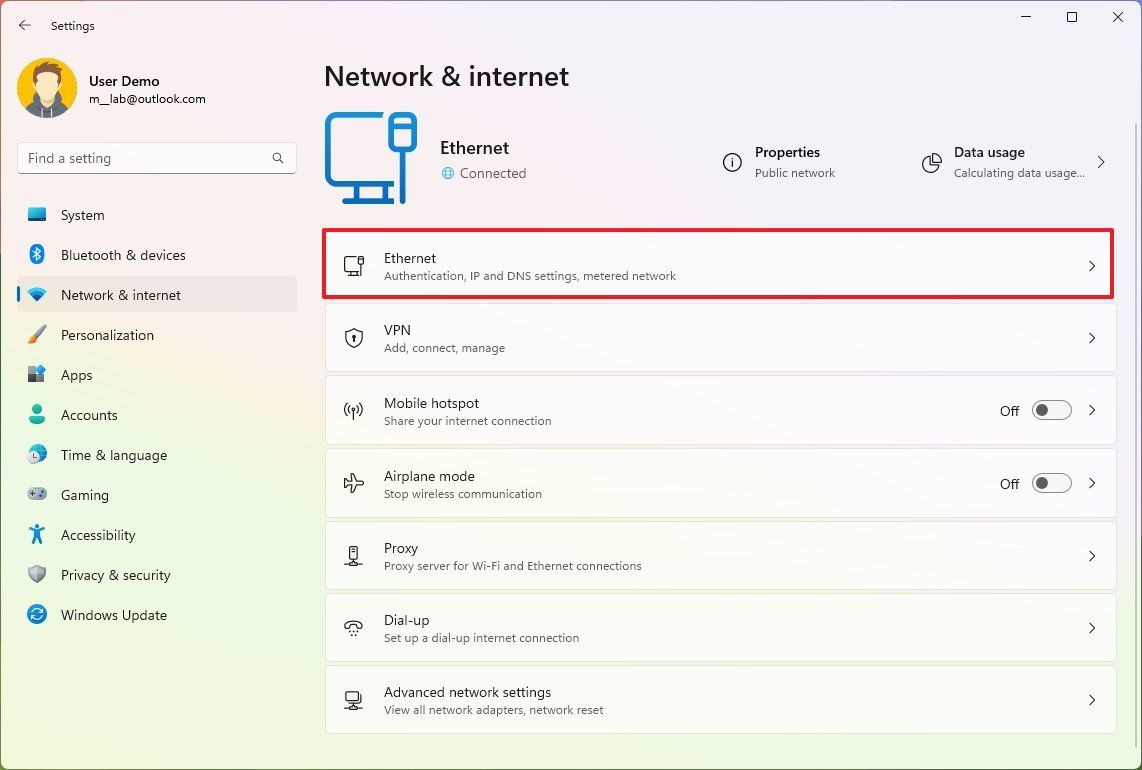Enable Airplane mode
Image resolution: width=1142 pixels, height=770 pixels.
(1050, 483)
